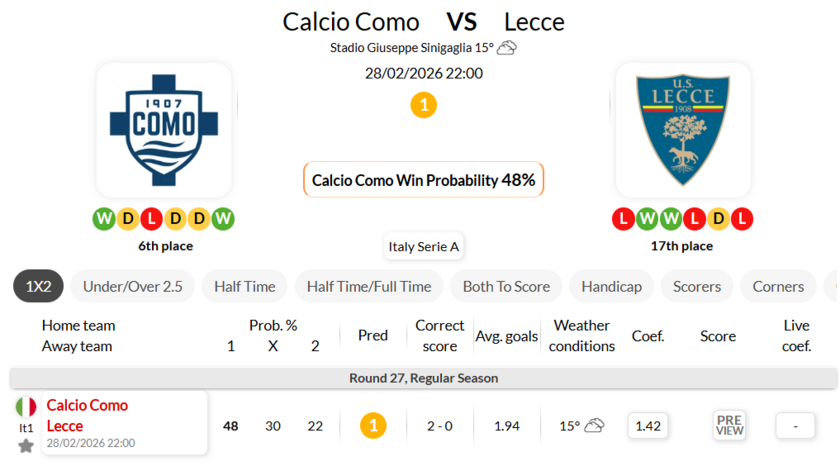Click the orange prediction 1 badge below date

[x=424, y=104]
